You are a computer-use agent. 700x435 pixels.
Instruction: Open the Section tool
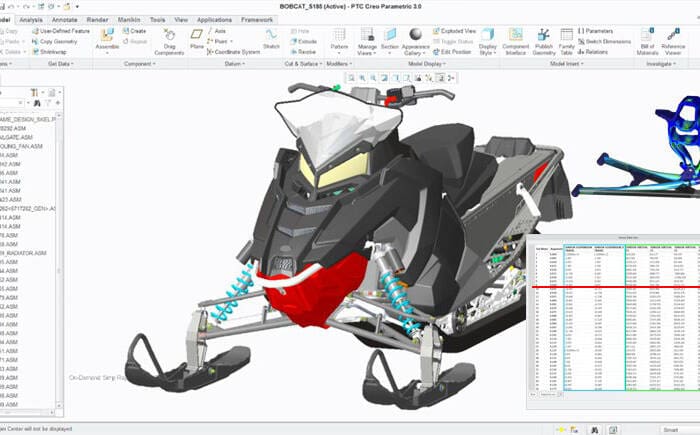[x=390, y=39]
